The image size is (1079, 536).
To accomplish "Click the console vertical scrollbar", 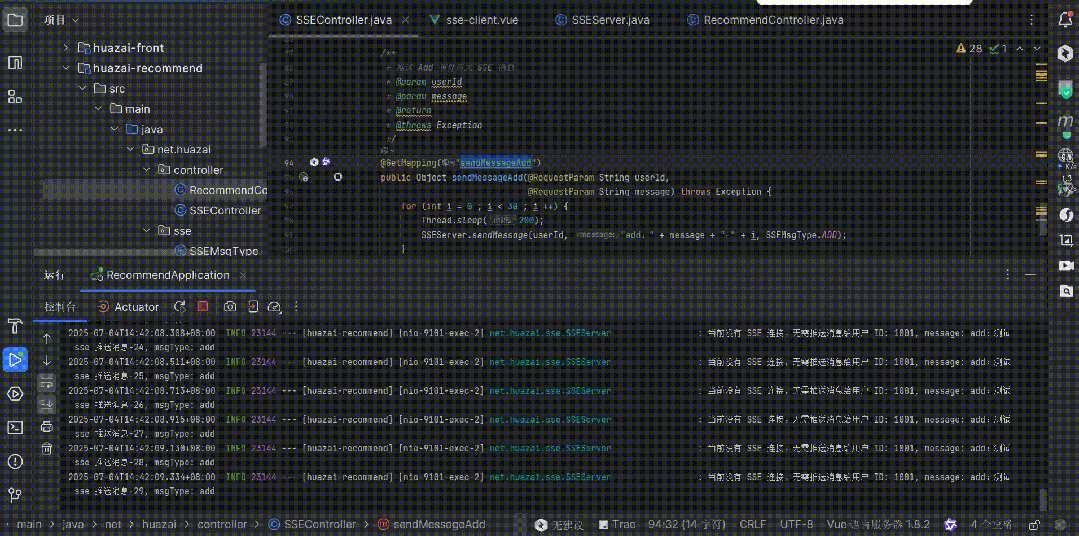I will point(1043,500).
